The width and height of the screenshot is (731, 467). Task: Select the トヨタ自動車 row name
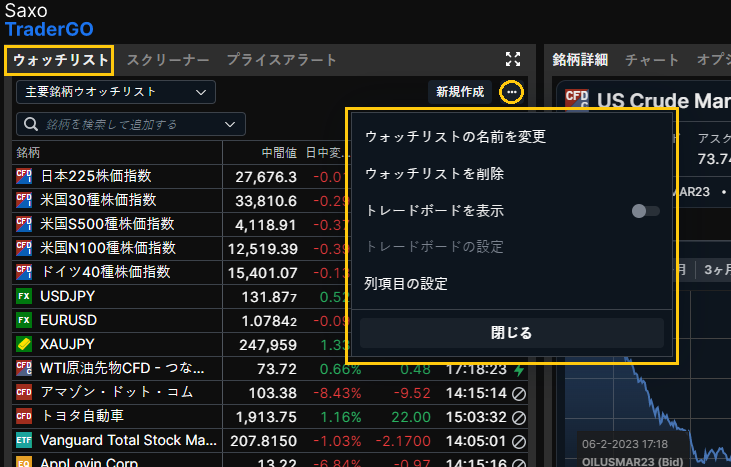82,416
